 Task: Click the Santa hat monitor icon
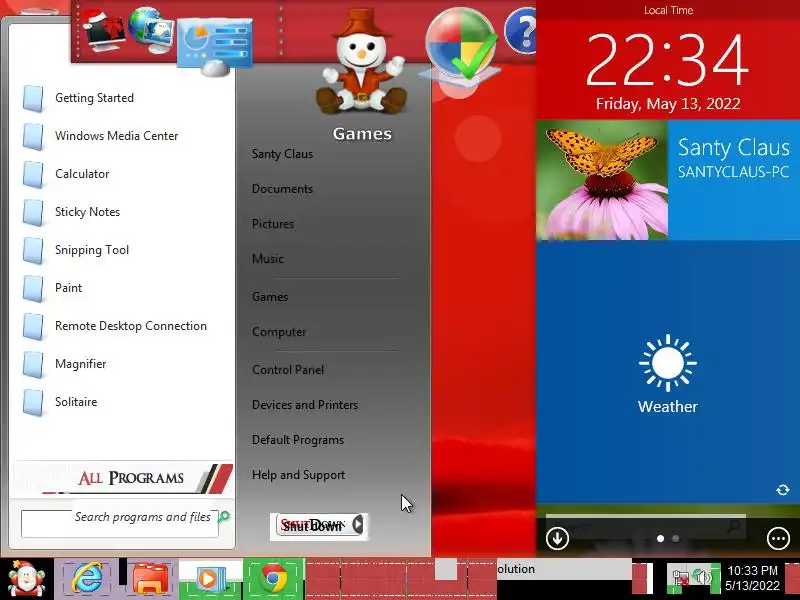(104, 31)
